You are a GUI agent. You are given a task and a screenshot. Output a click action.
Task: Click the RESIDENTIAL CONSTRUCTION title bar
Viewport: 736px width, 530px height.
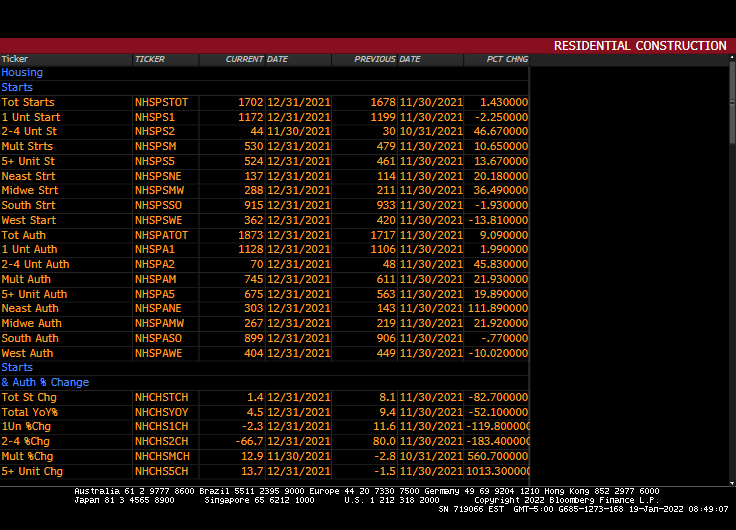coord(640,46)
